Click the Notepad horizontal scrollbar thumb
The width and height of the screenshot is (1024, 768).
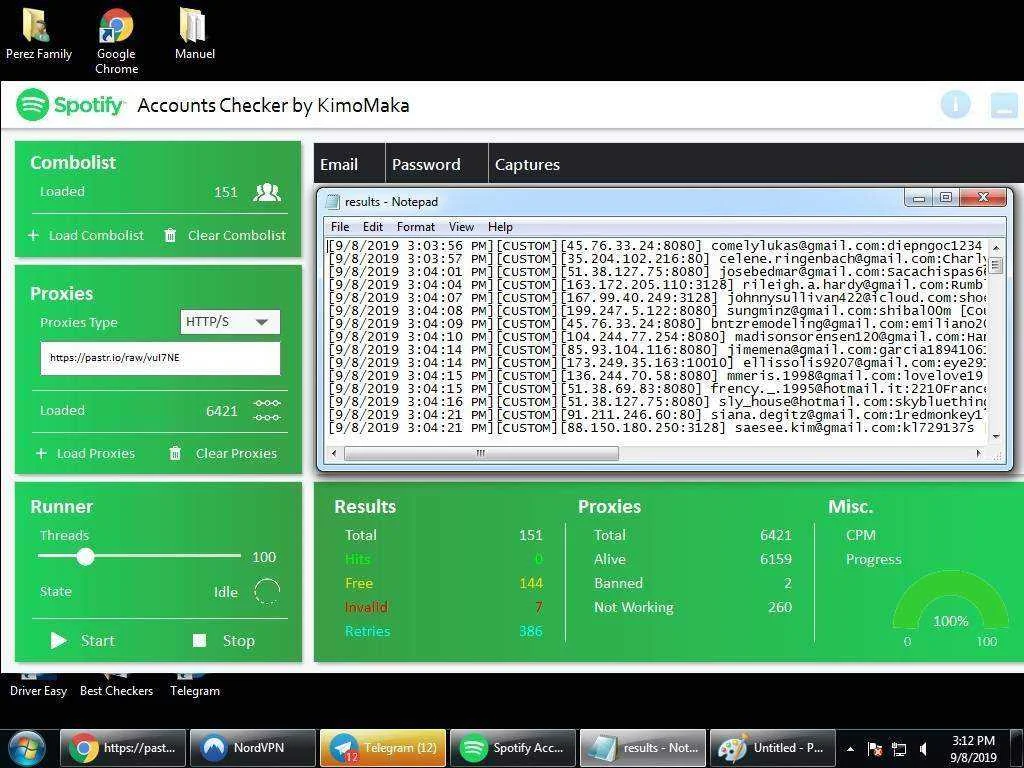click(481, 453)
